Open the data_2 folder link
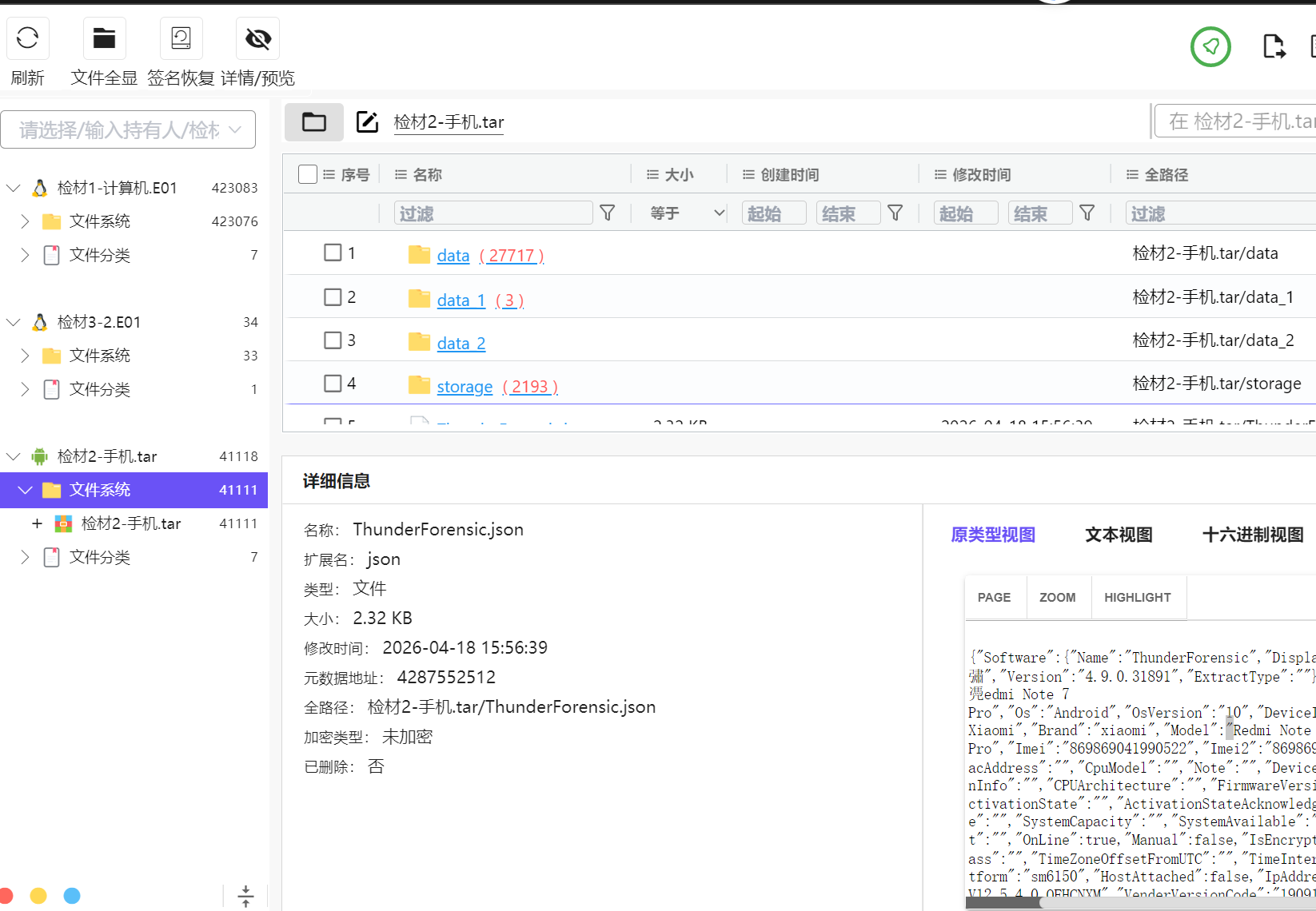 coord(461,344)
